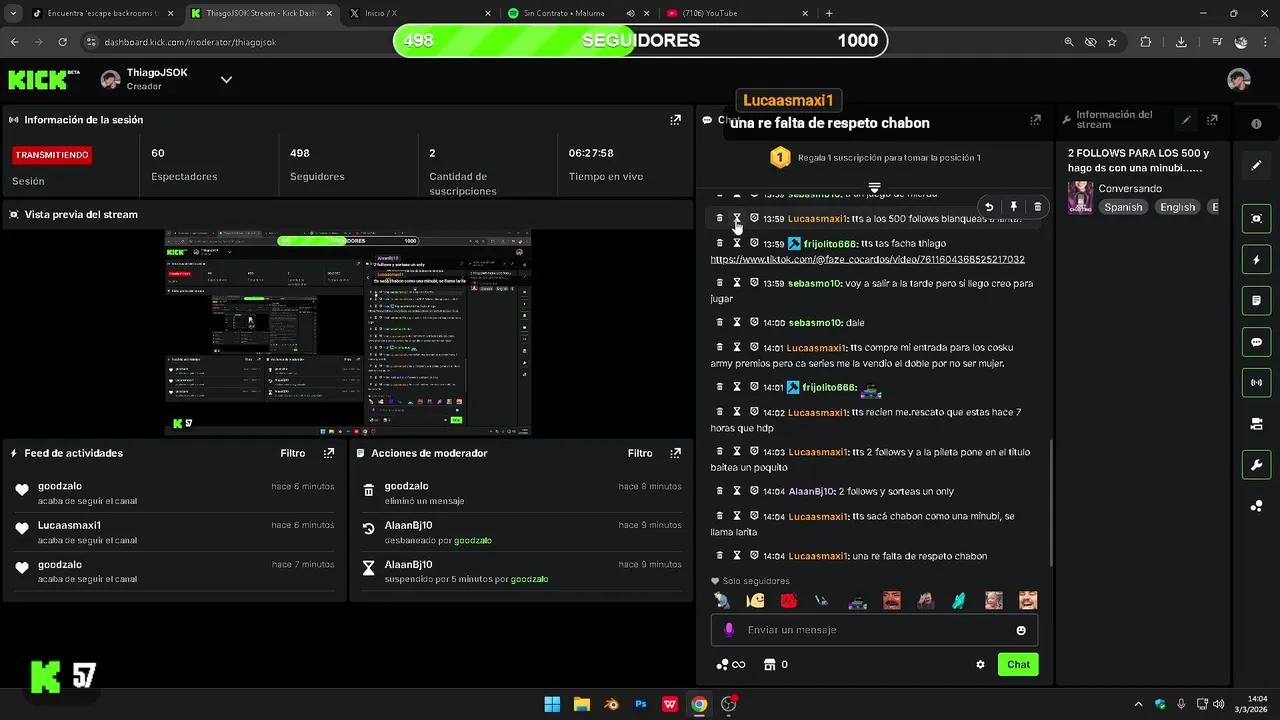Show hidden icons chevron in system tray
The width and height of the screenshot is (1280, 720).
pyautogui.click(x=1138, y=704)
